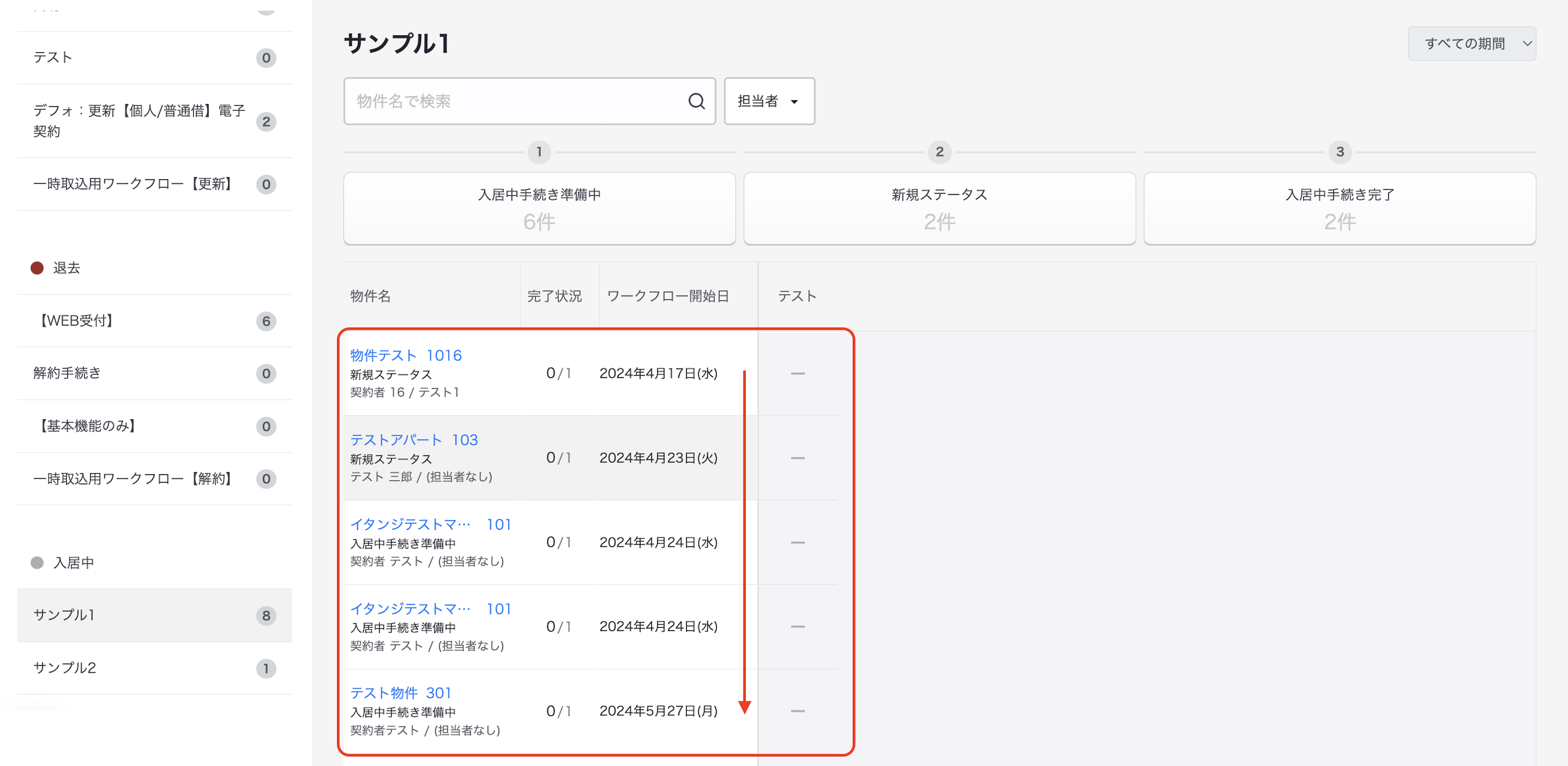Click step number 1 marker
Screen dimensions: 1568x766
tap(539, 151)
